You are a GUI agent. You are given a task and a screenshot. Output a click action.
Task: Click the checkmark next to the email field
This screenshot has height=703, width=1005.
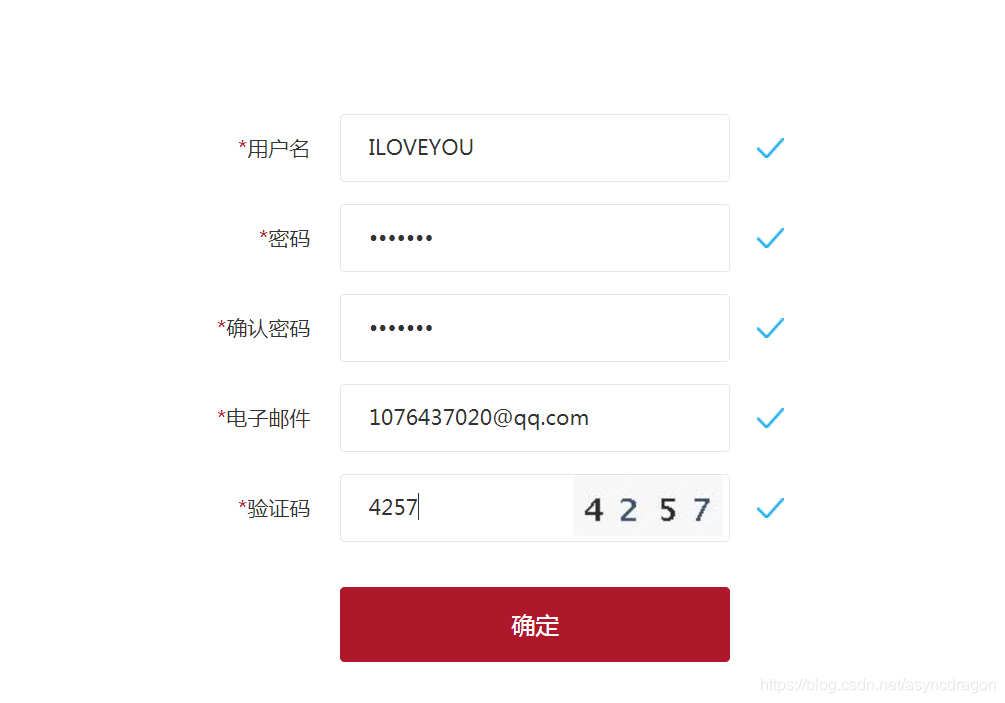(770, 418)
